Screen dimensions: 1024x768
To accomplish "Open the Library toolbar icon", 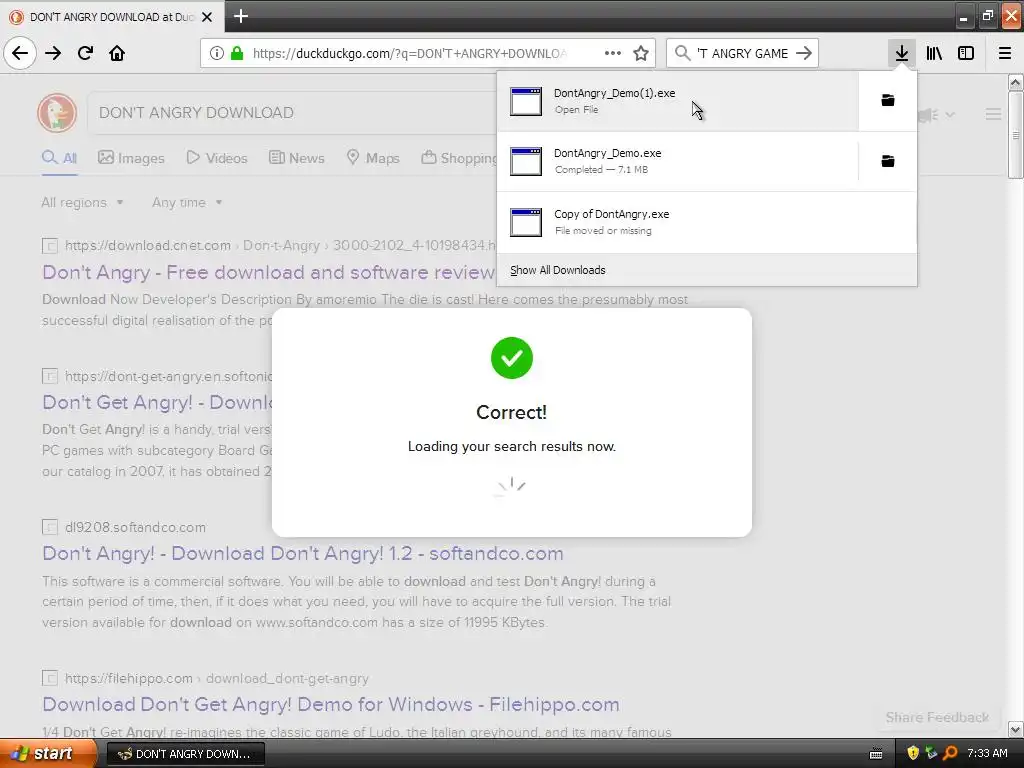I will 934,53.
